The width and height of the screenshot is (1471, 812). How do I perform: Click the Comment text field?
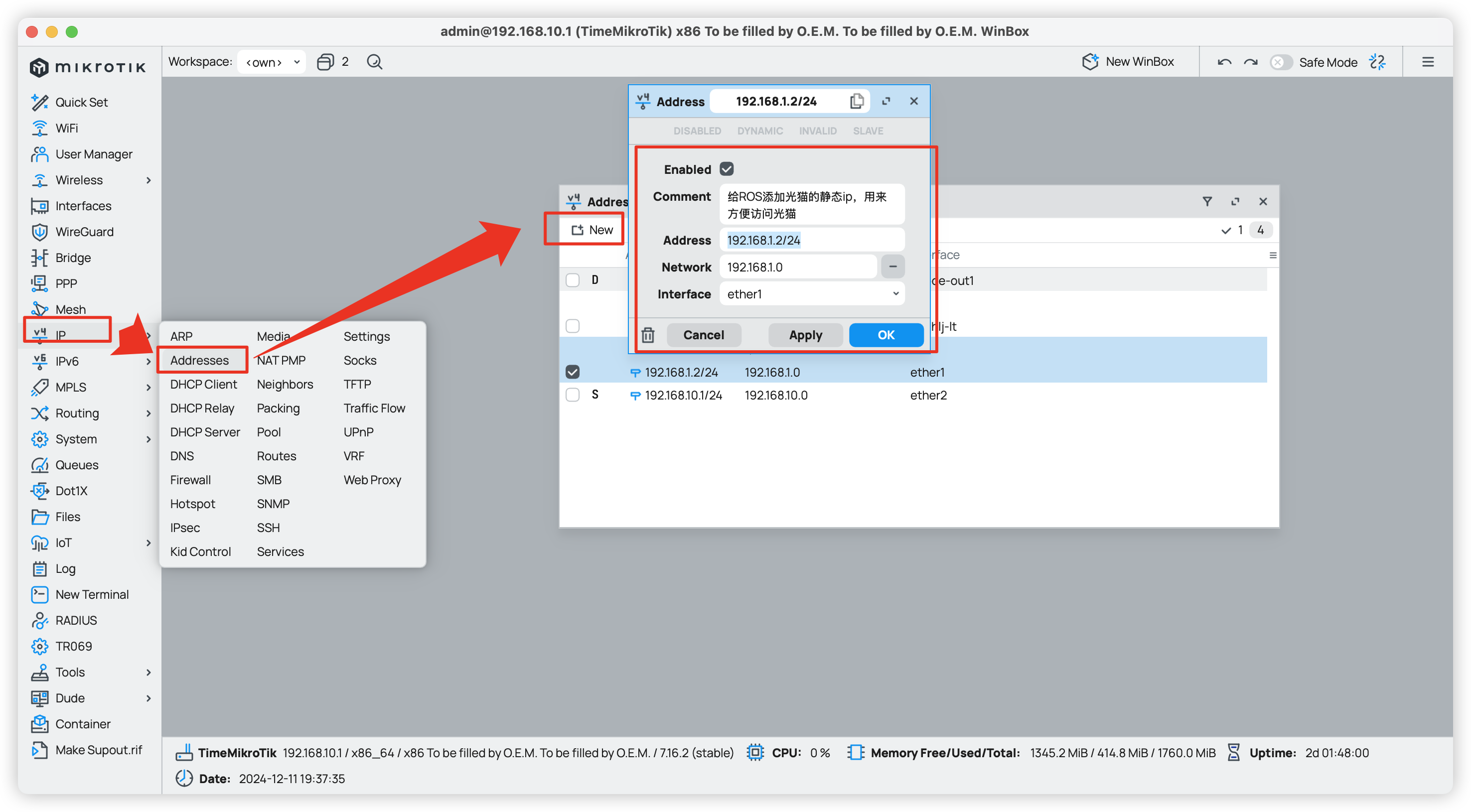pos(811,204)
